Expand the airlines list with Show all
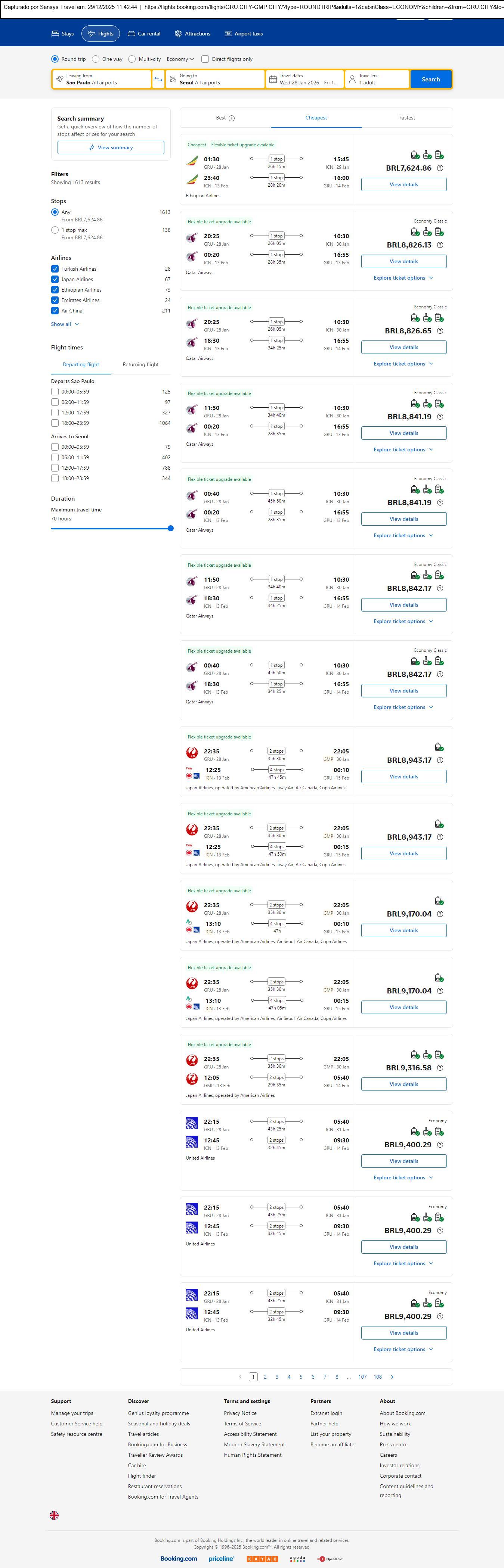Screen dimensions: 504x1568 (x=65, y=324)
